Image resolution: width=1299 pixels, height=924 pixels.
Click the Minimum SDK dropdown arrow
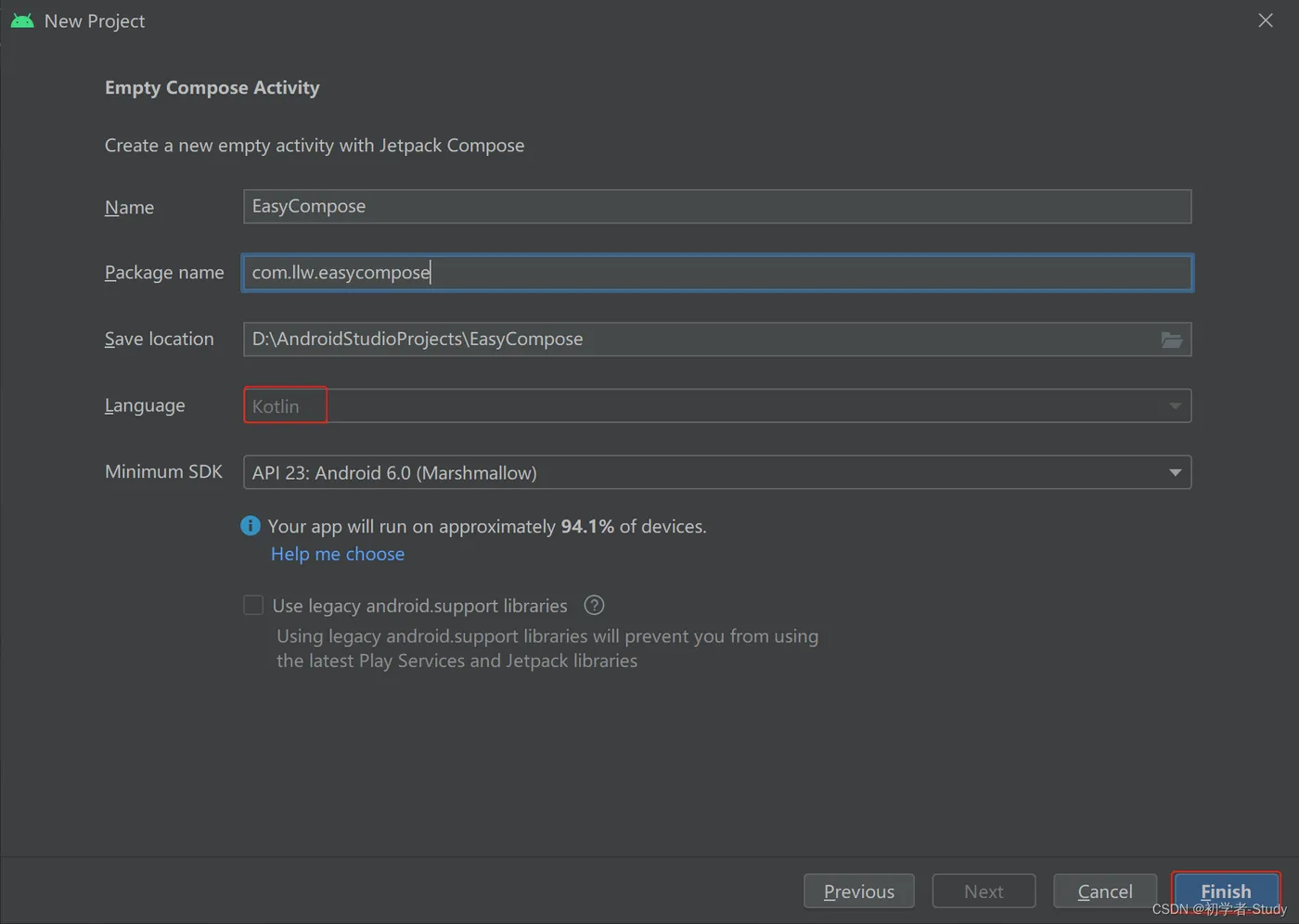click(1175, 472)
